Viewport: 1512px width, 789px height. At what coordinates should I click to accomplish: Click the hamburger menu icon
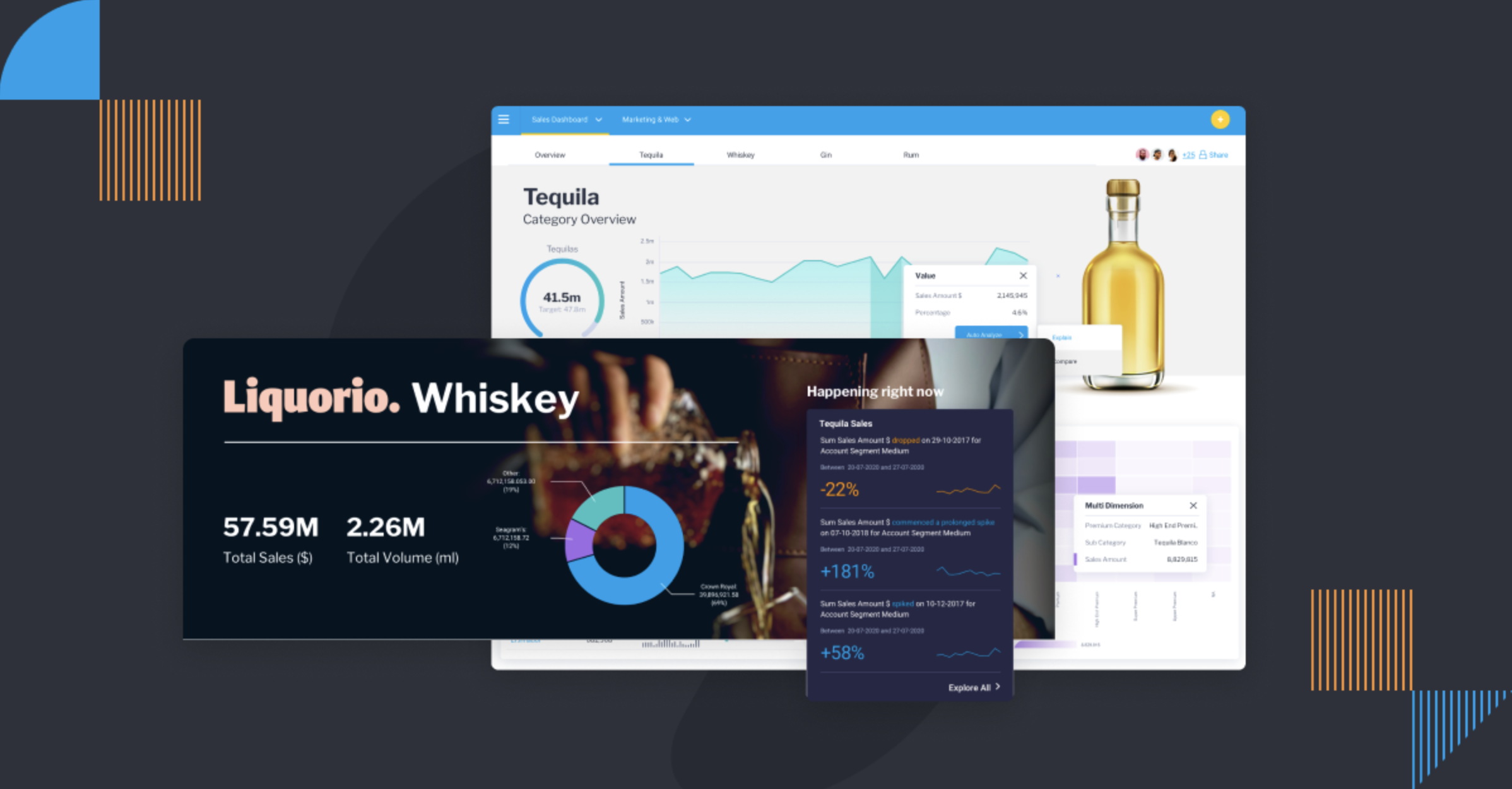tap(506, 119)
